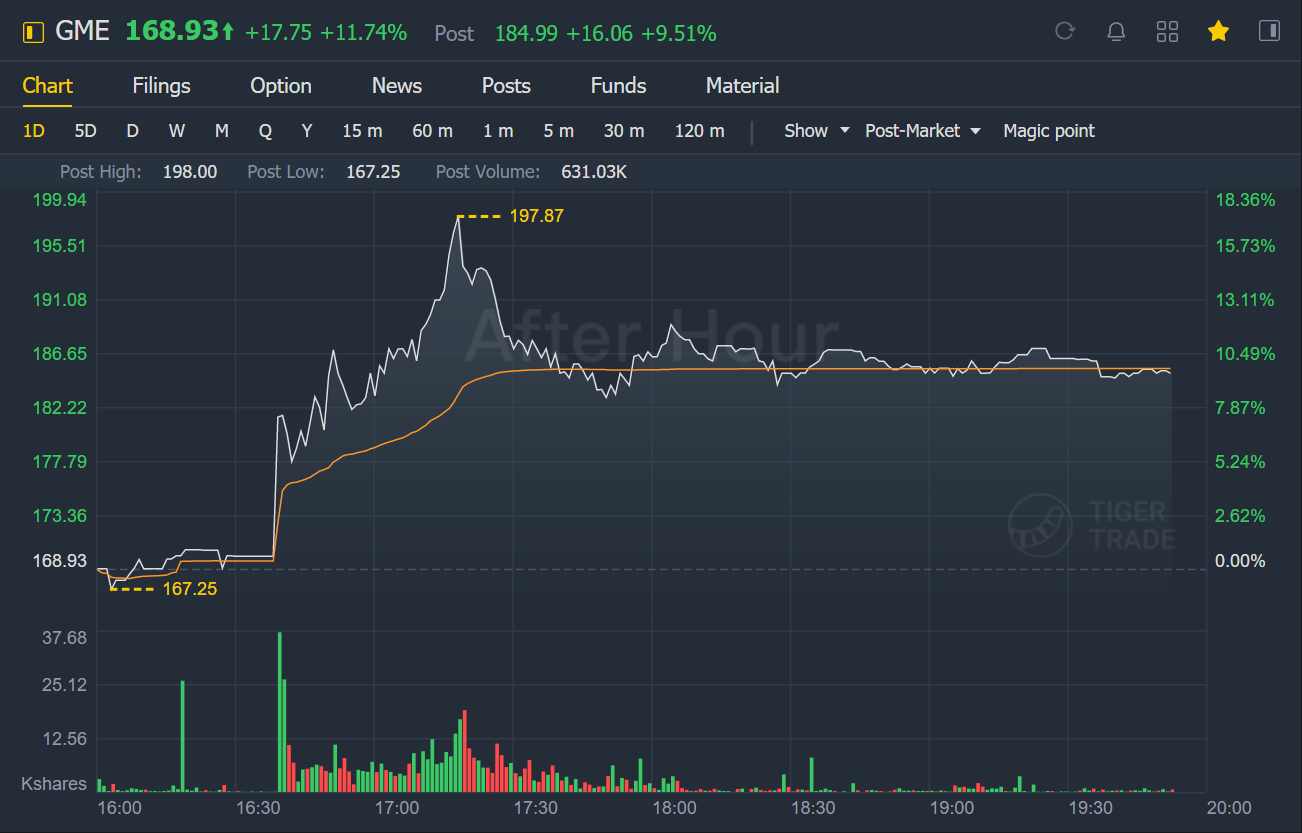Screen dimensions: 1302x833
Task: Click the 197.87 high marker label
Action: (537, 215)
